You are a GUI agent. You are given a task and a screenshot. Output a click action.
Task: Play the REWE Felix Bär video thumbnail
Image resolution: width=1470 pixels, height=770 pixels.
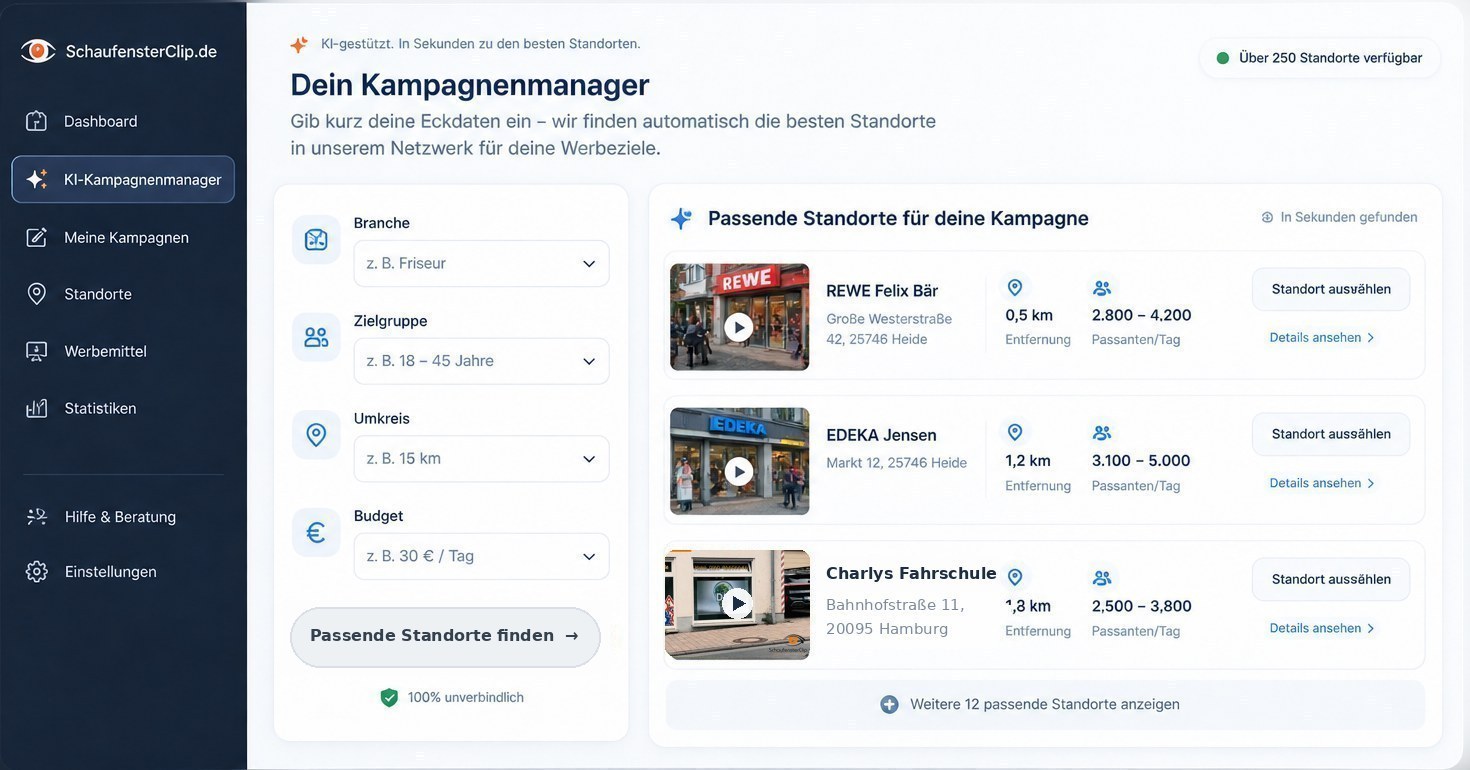[739, 326]
